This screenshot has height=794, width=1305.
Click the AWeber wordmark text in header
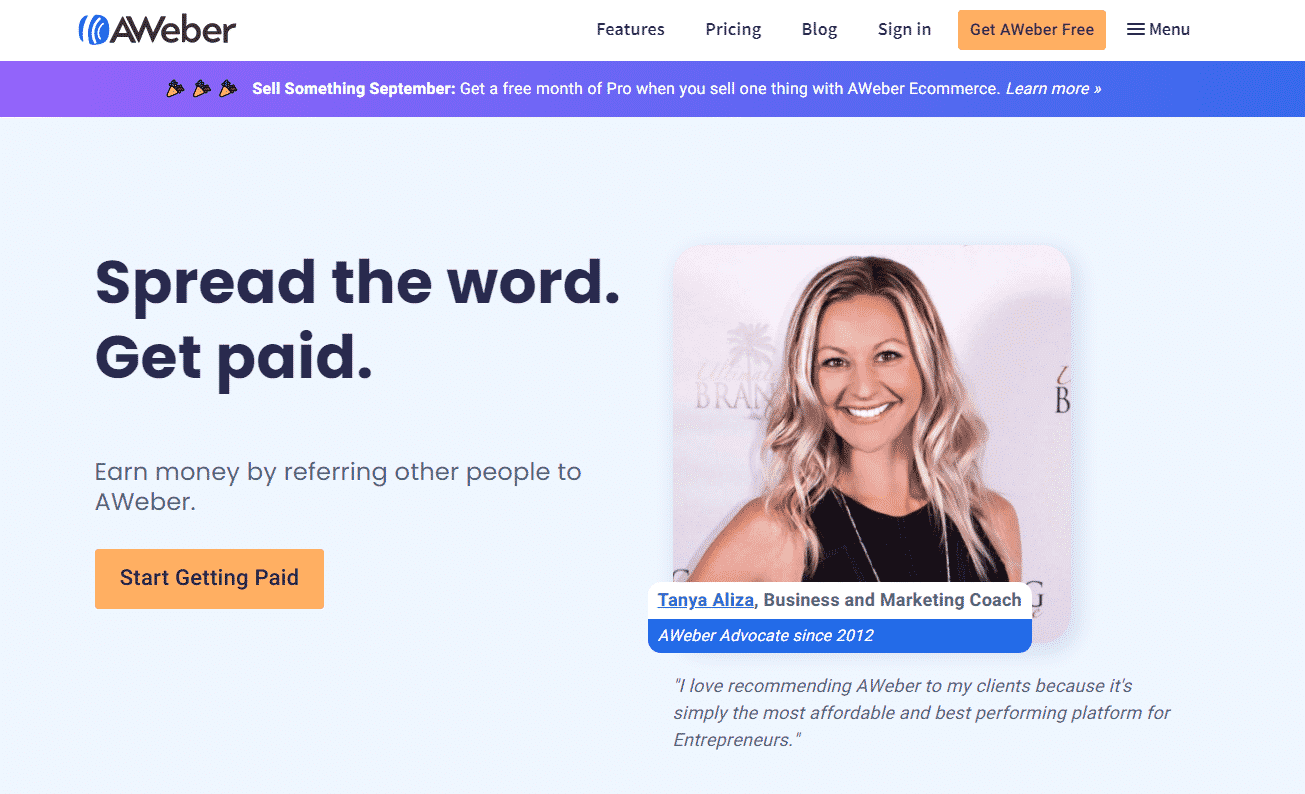[173, 30]
